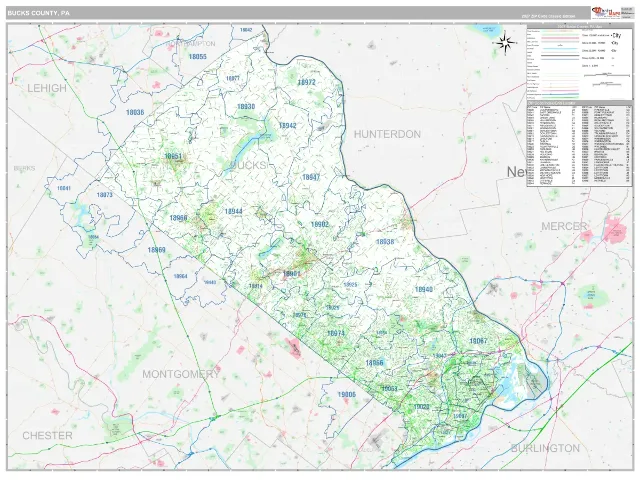This screenshot has height=480, width=640.
Task: Select ZIP code 18077 label
Action: coord(233,78)
